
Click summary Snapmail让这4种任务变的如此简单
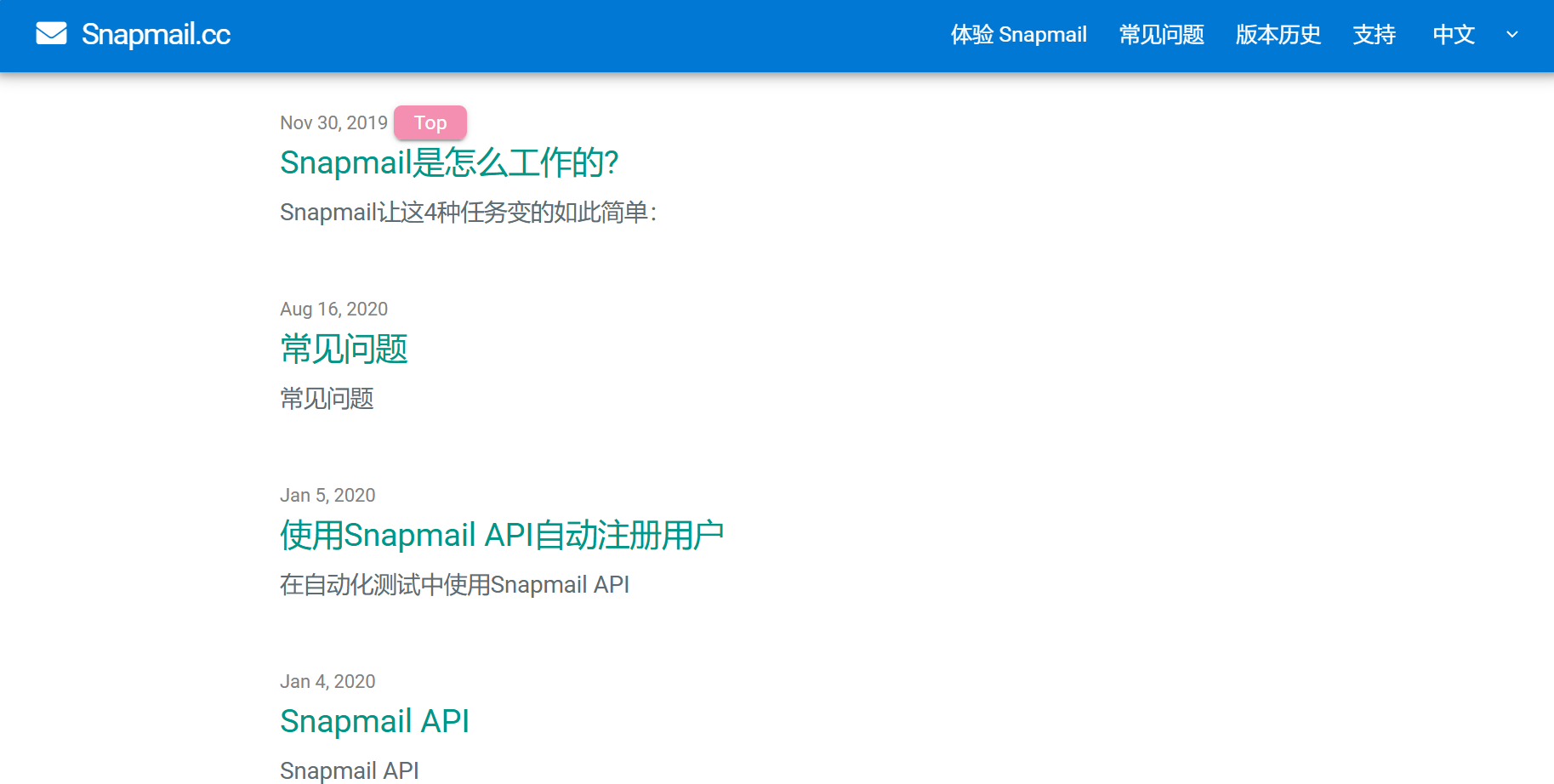coord(468,212)
